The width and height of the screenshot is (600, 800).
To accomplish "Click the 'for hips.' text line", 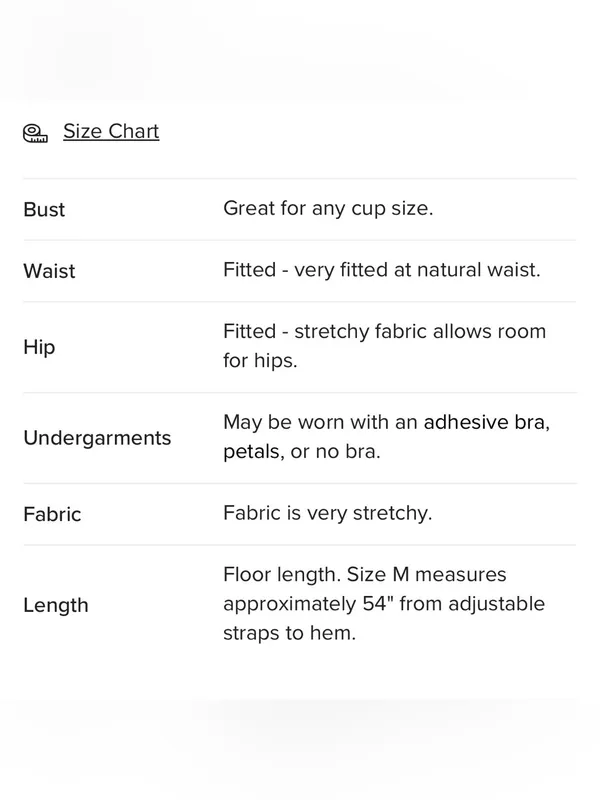I will [x=260, y=361].
